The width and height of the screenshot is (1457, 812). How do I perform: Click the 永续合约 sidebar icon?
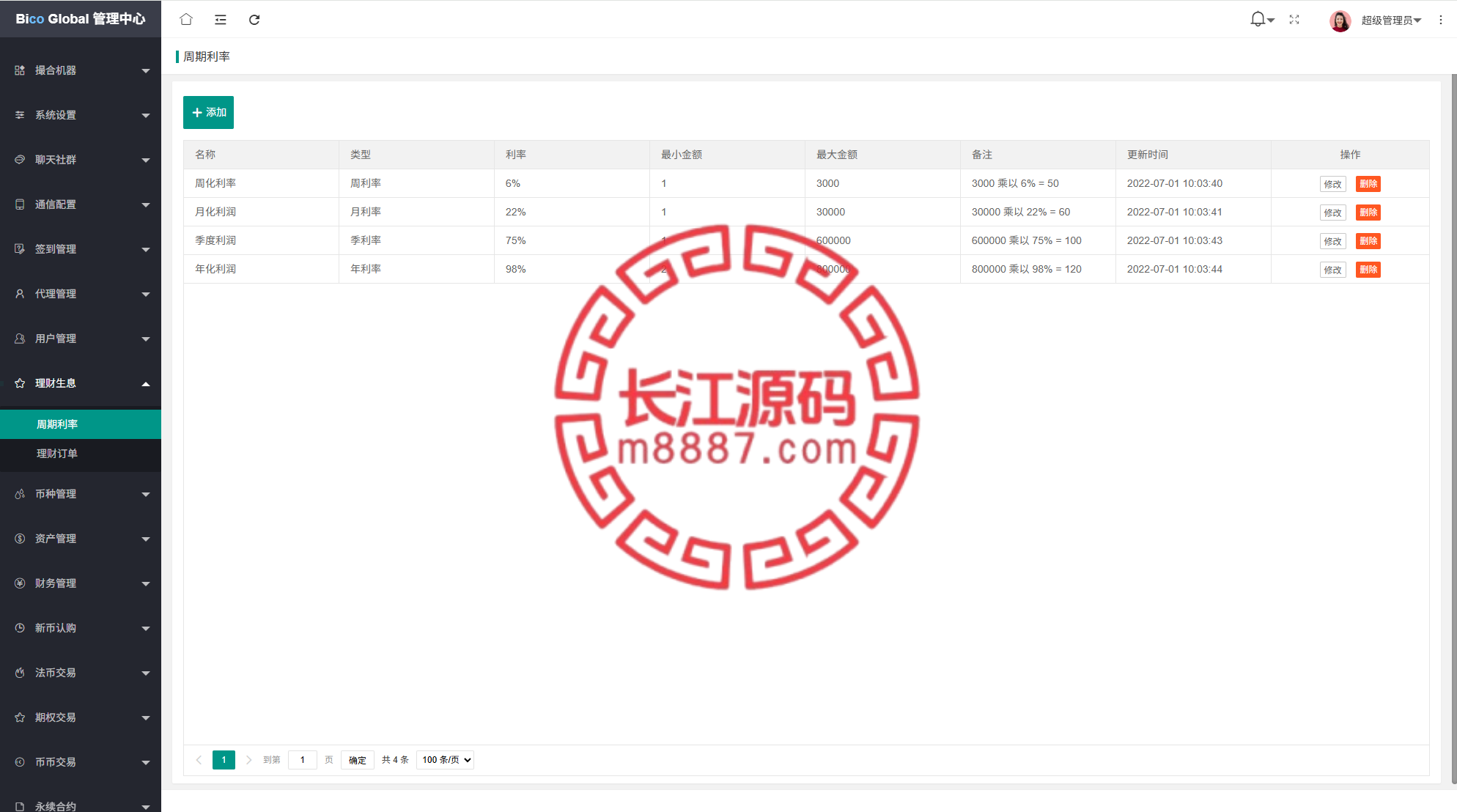[20, 806]
